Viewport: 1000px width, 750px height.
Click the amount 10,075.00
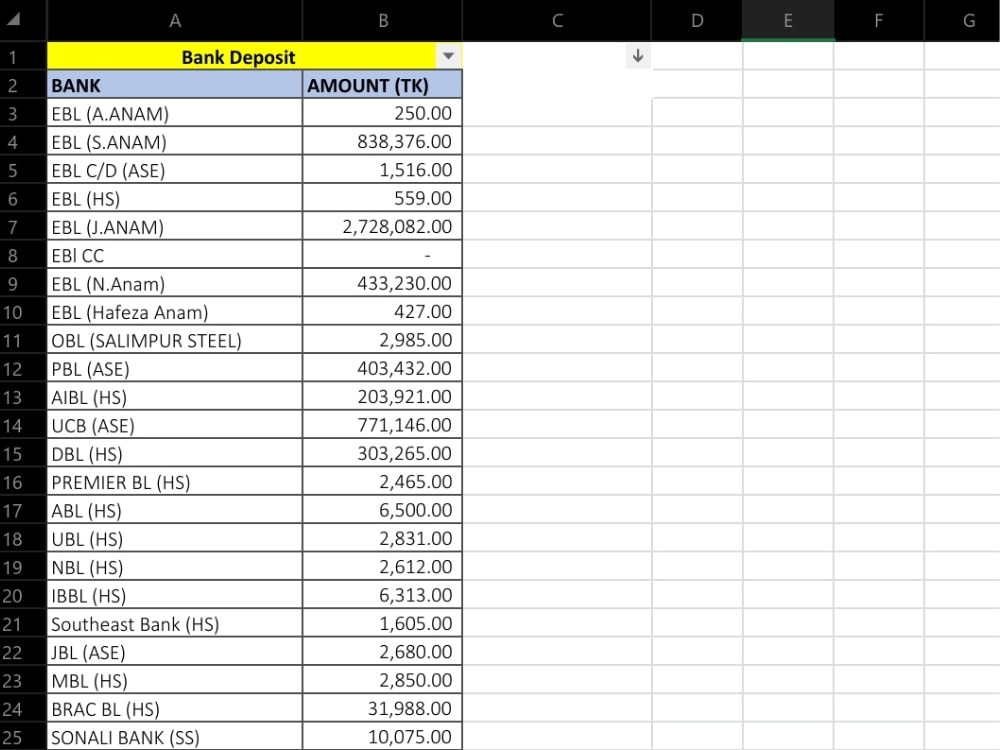coord(410,737)
